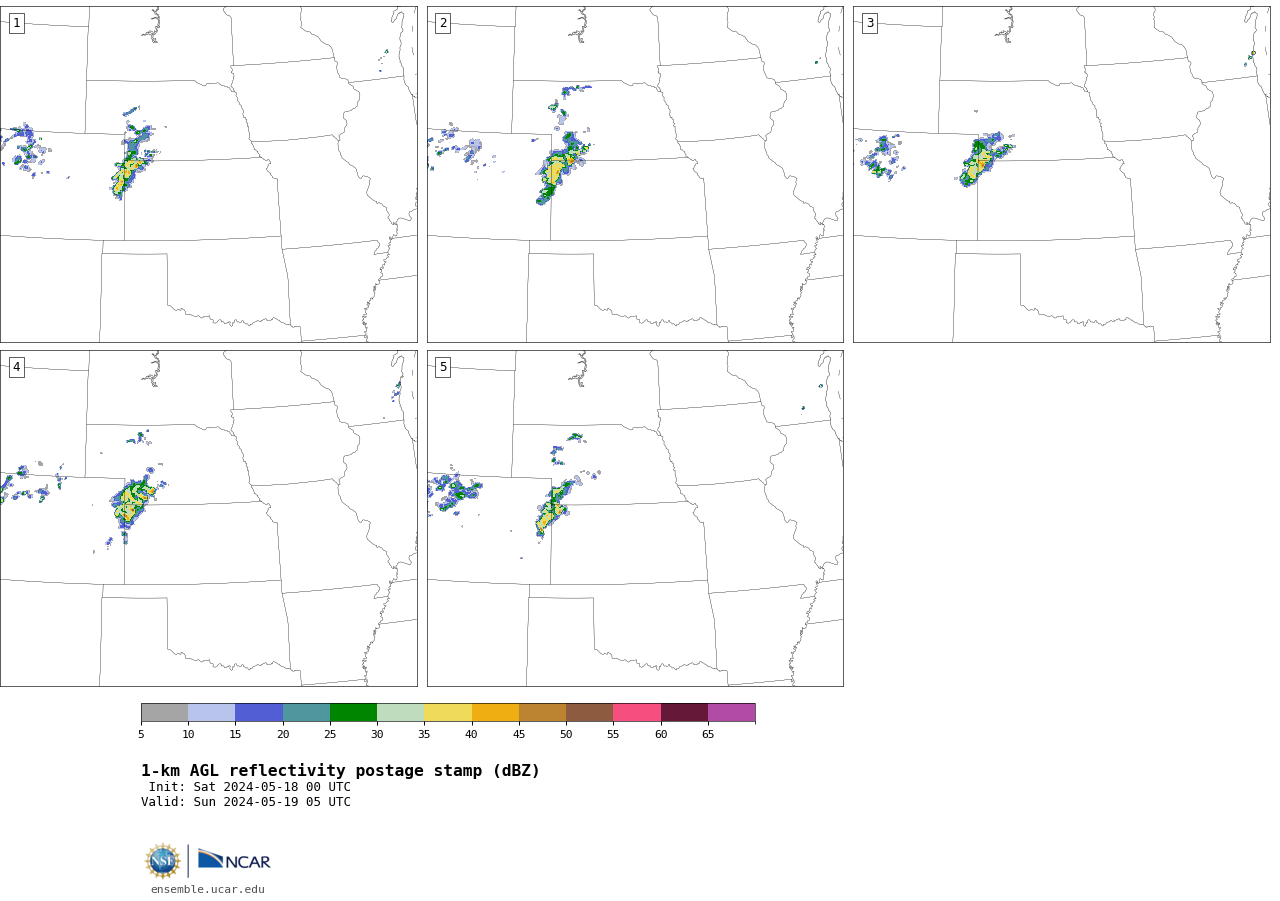Viewport: 1280px width, 901px height.
Task: Click the member number 2 label box
Action: coord(443,23)
